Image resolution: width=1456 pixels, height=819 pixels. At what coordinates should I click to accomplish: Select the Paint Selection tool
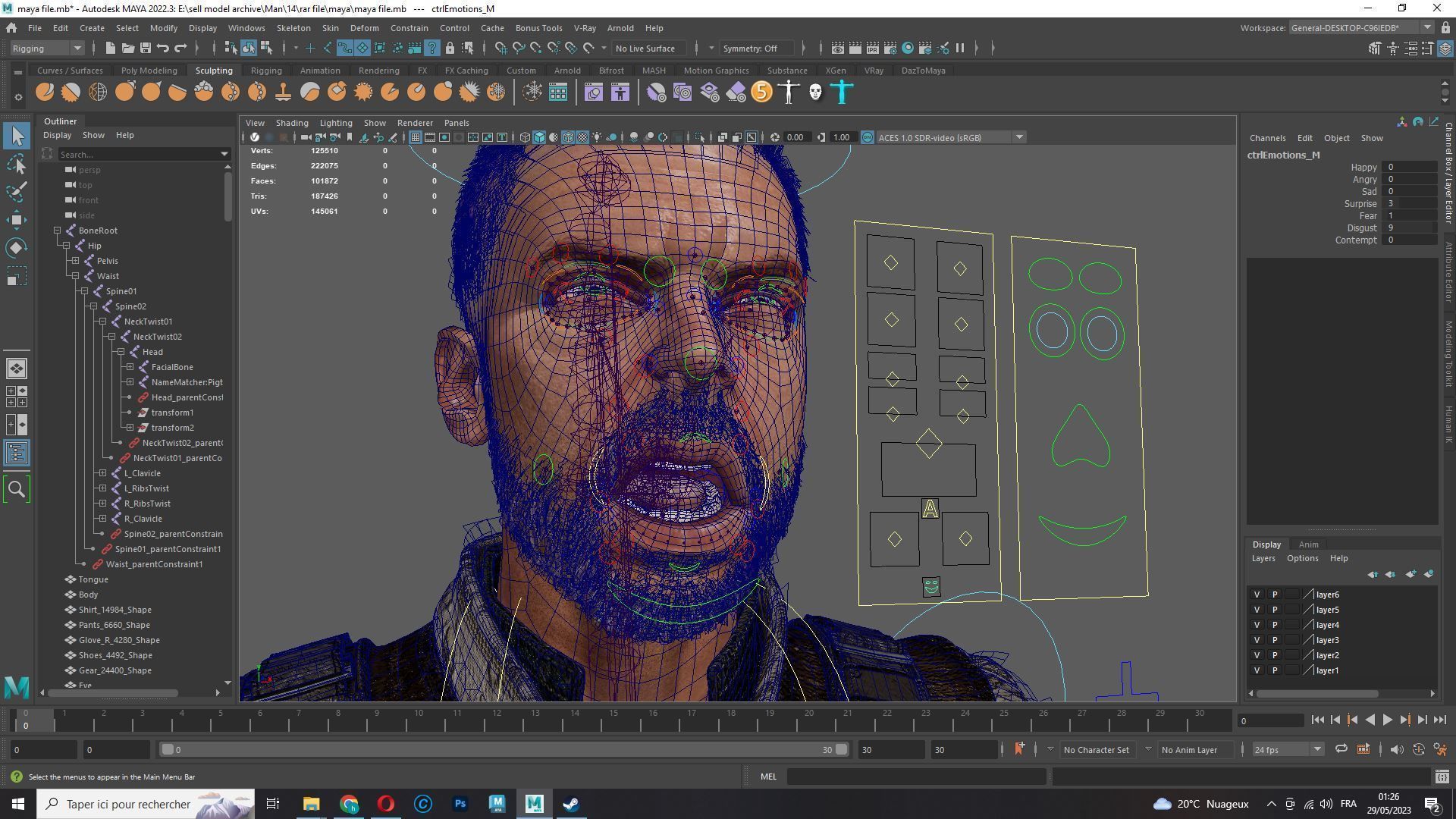point(17,192)
